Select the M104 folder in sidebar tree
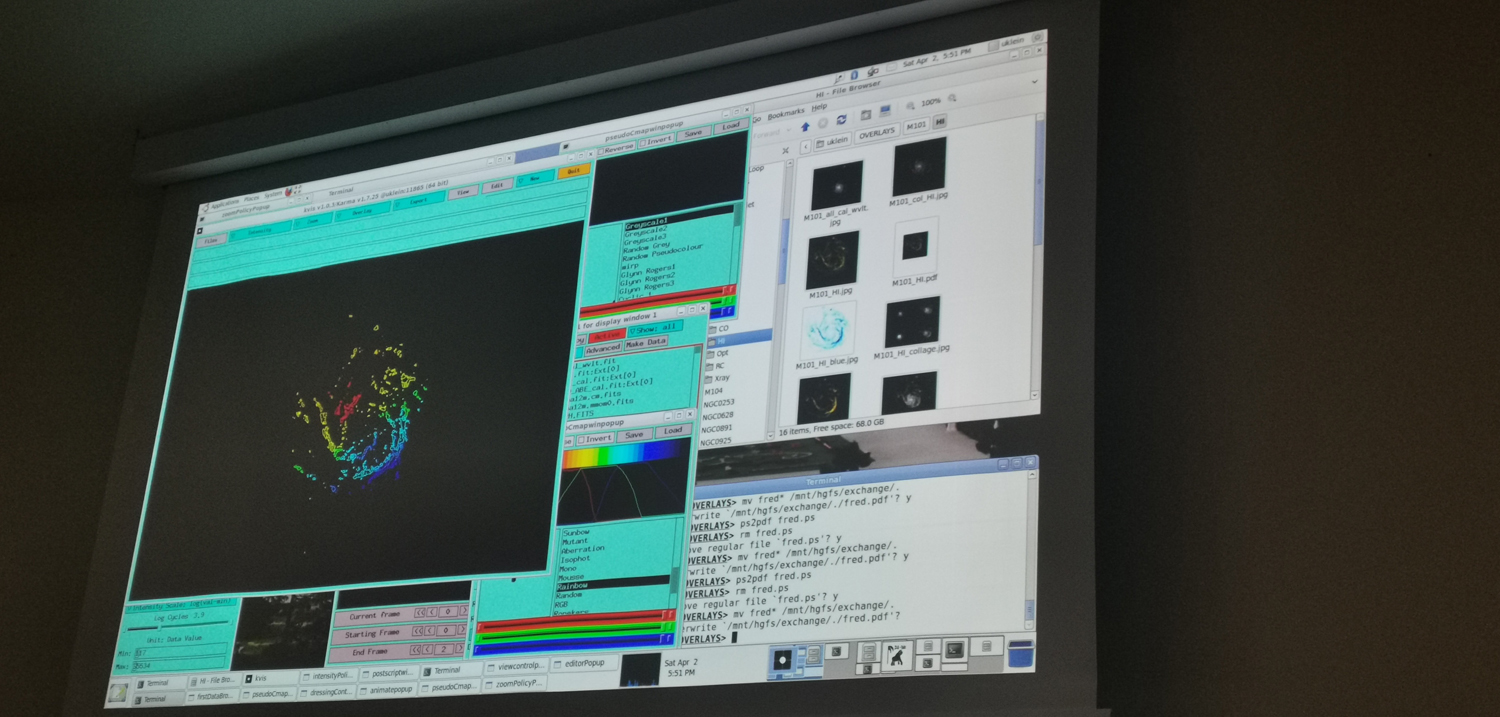The width and height of the screenshot is (1500, 717). [714, 391]
